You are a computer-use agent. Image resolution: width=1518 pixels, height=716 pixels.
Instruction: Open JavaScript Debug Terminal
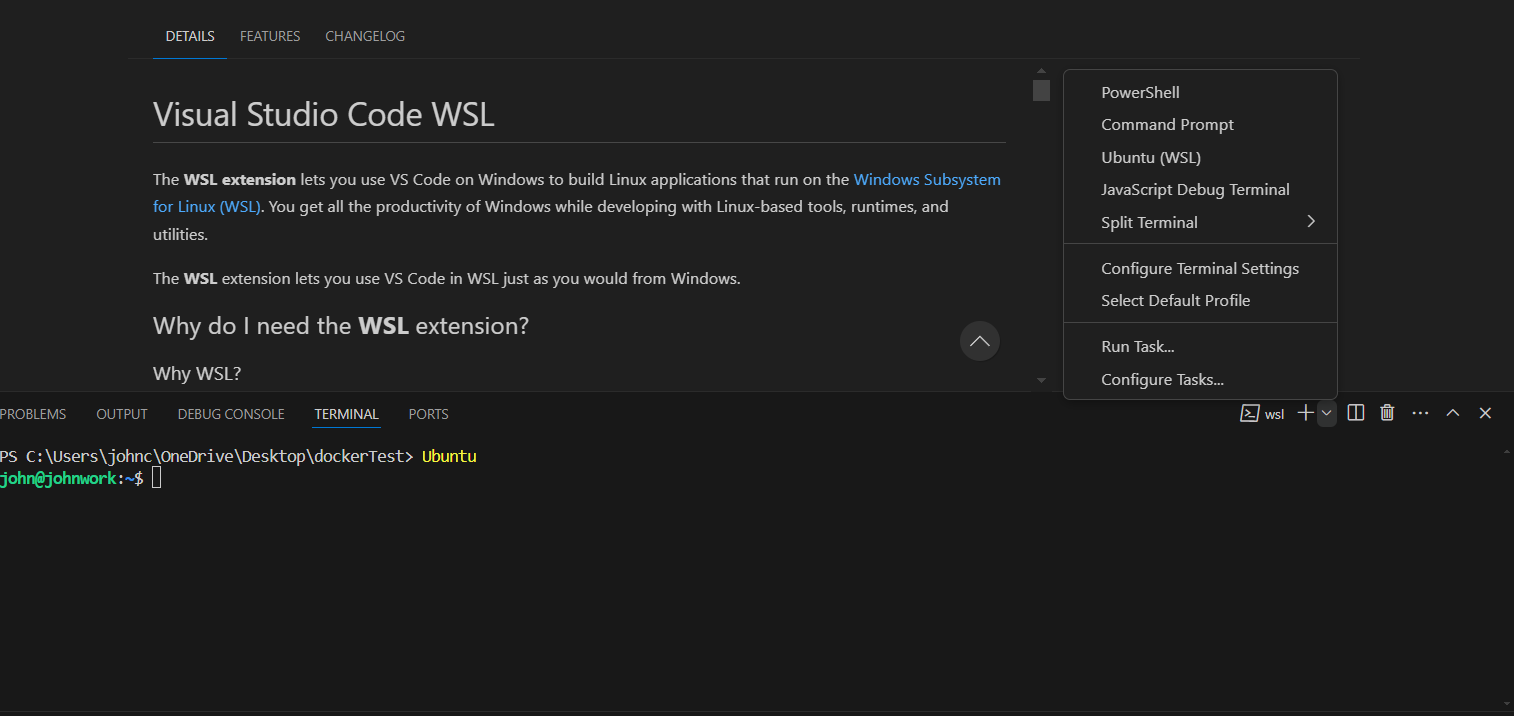pyautogui.click(x=1195, y=190)
